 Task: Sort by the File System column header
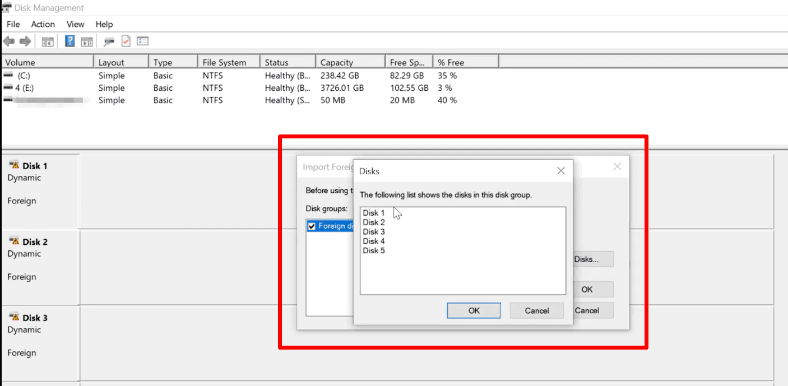click(x=229, y=62)
